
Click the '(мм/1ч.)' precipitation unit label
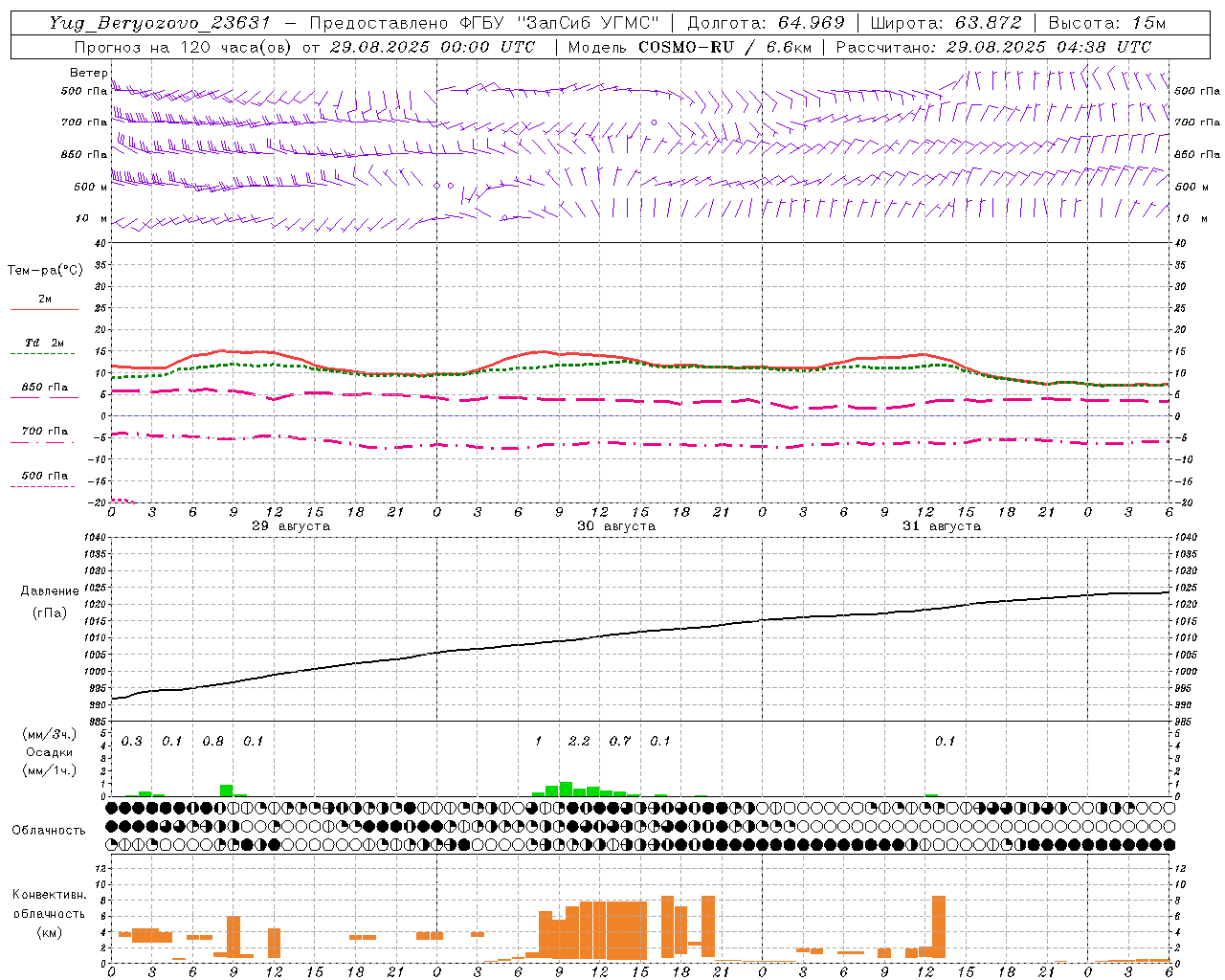50,770
